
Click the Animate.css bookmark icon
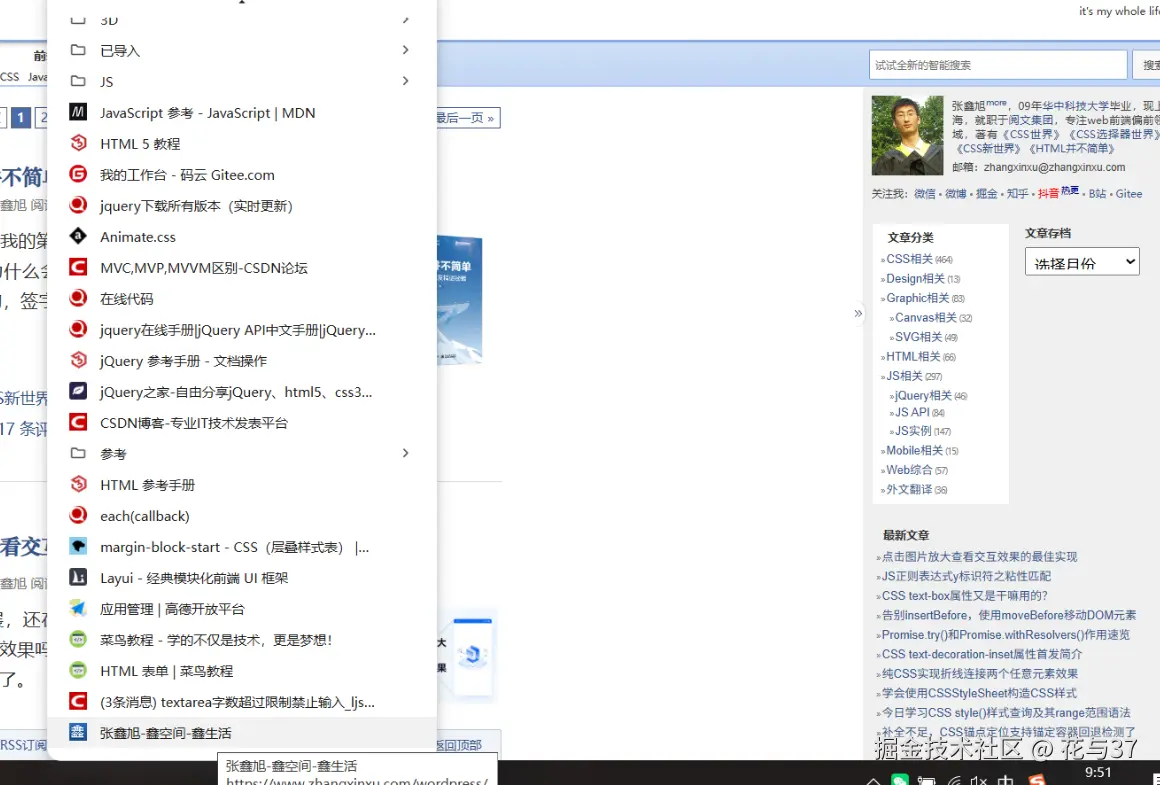pyautogui.click(x=77, y=236)
